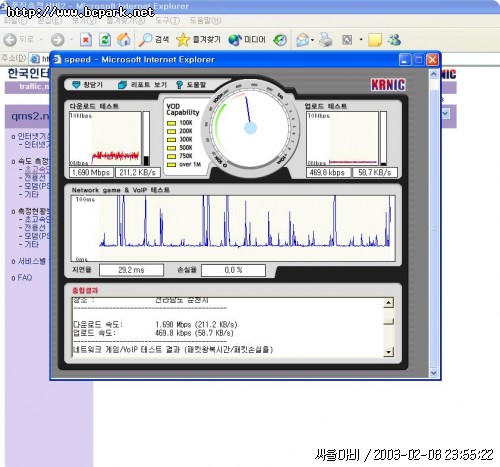
Task: Click the download speed field 1,690 Mbps
Action: click(91, 172)
